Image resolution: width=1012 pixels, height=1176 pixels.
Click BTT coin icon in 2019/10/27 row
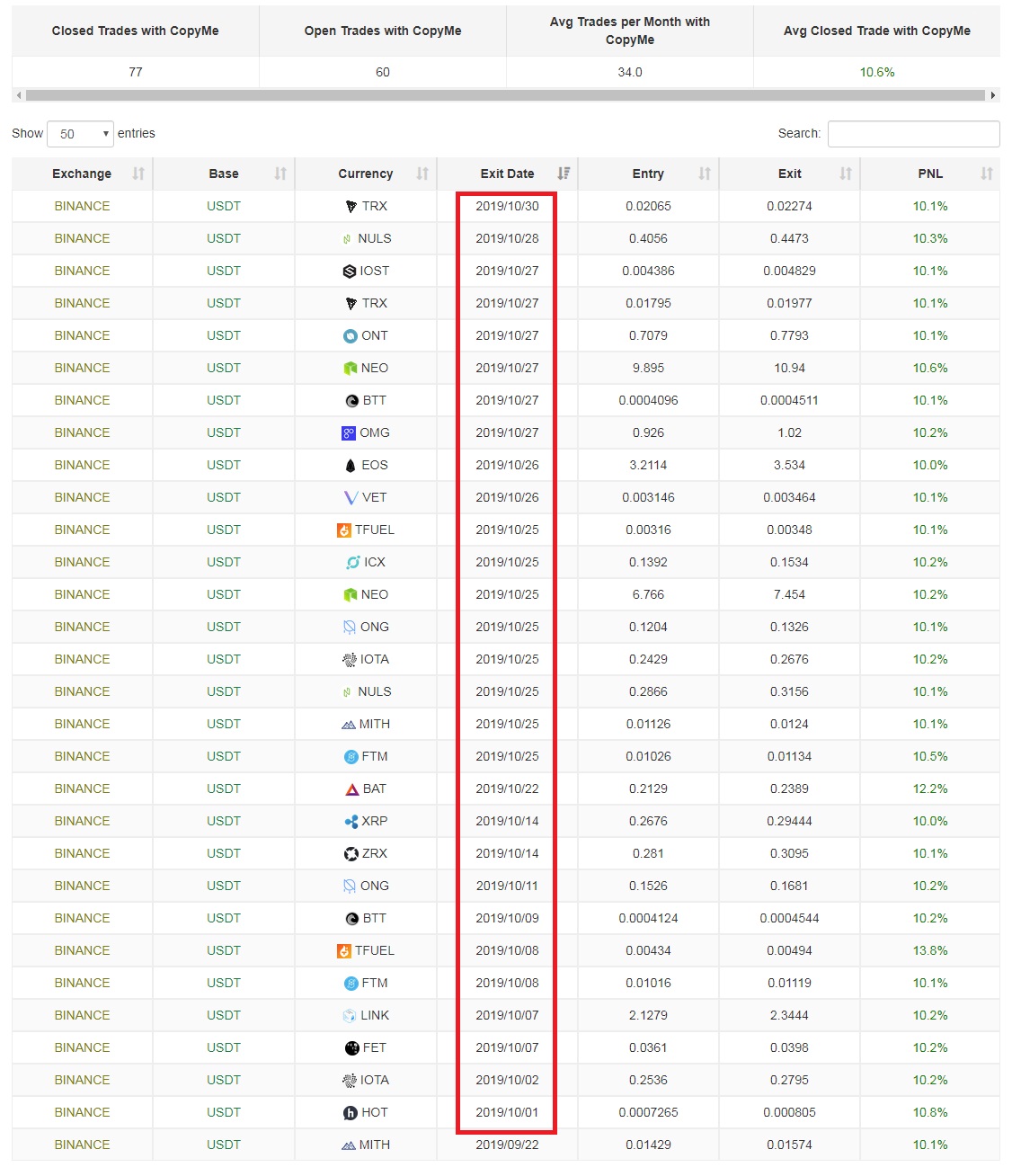[x=352, y=401]
